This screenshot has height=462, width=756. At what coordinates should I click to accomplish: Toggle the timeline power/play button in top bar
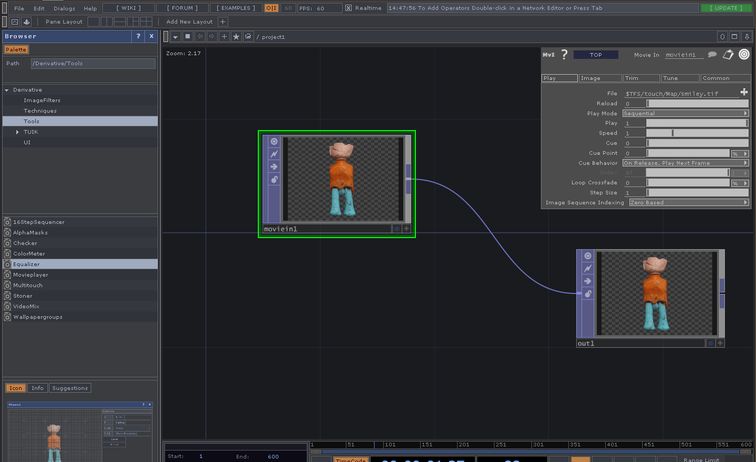(272, 8)
